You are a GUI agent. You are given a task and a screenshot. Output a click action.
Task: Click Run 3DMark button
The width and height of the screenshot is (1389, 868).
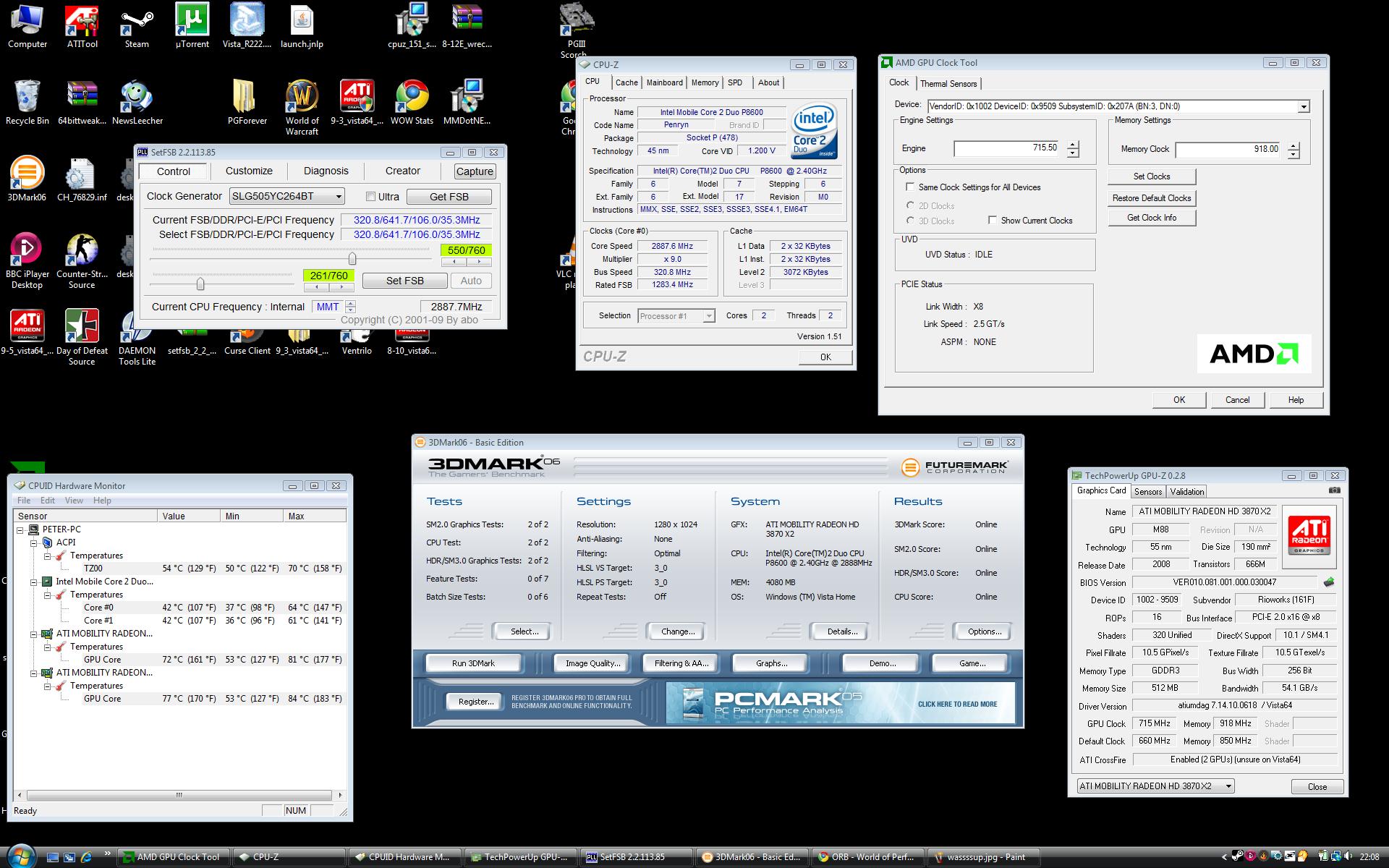coord(473,663)
